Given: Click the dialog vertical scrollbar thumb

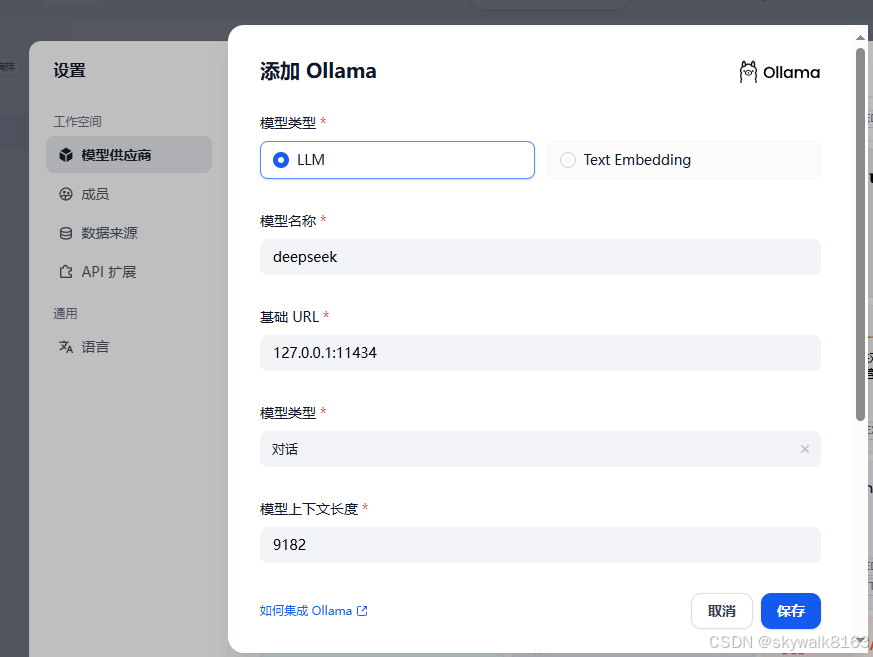Looking at the screenshot, I should click(x=860, y=234).
